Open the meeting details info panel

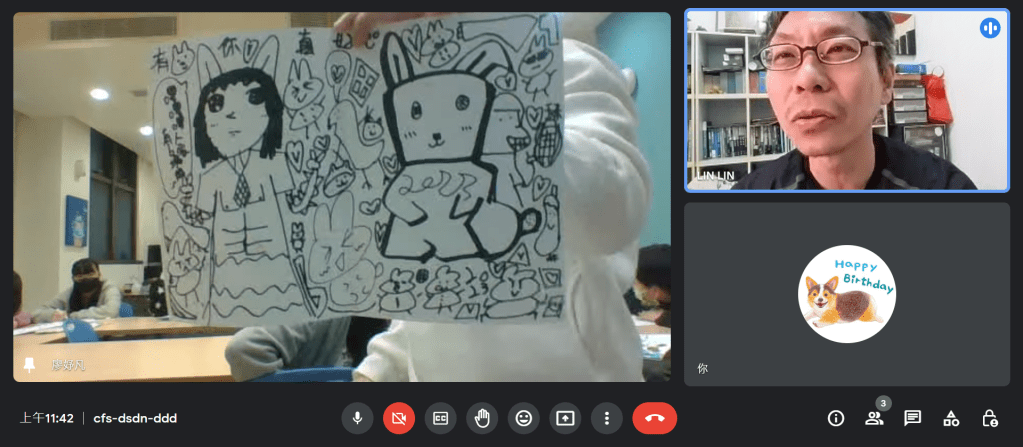[x=836, y=418]
